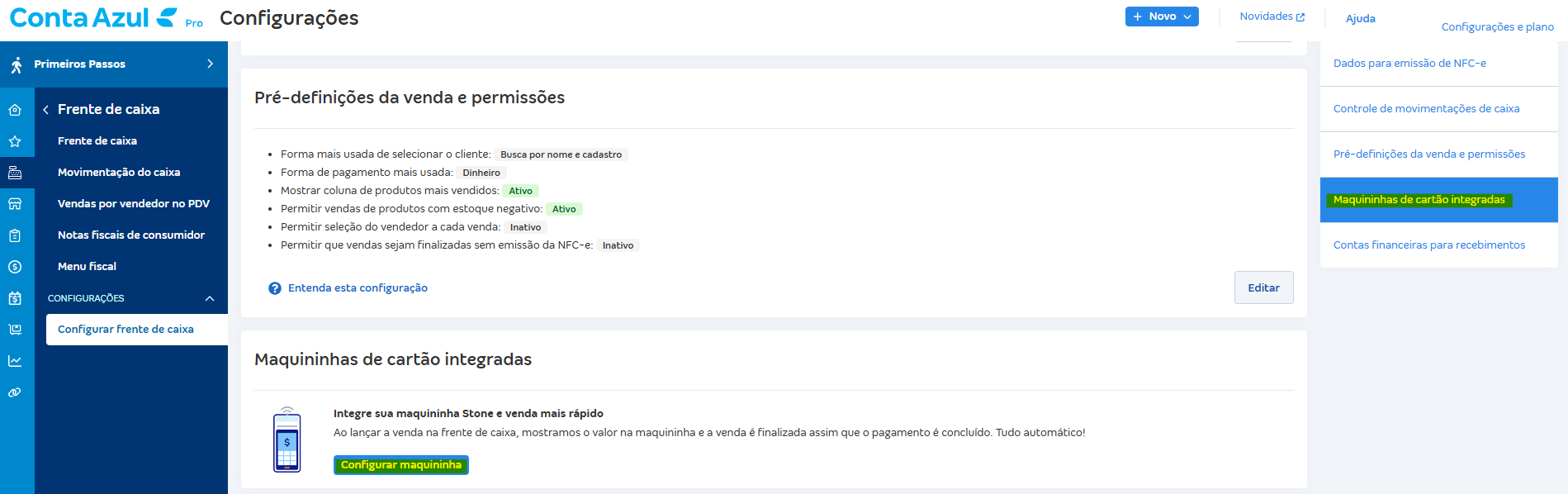
Task: Go back using Frente de caixa chevron
Action: click(x=45, y=109)
